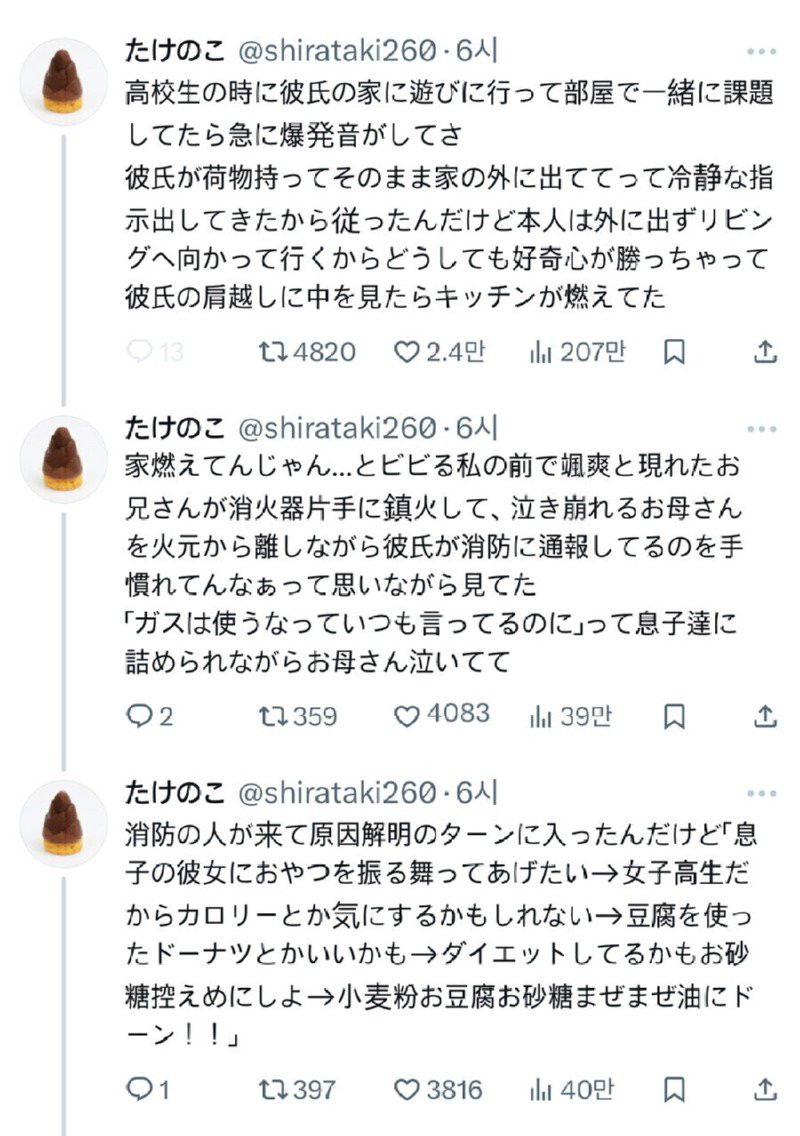Open the more options menu on third tweet
Image resolution: width=800 pixels, height=1136 pixels.
pos(762,792)
